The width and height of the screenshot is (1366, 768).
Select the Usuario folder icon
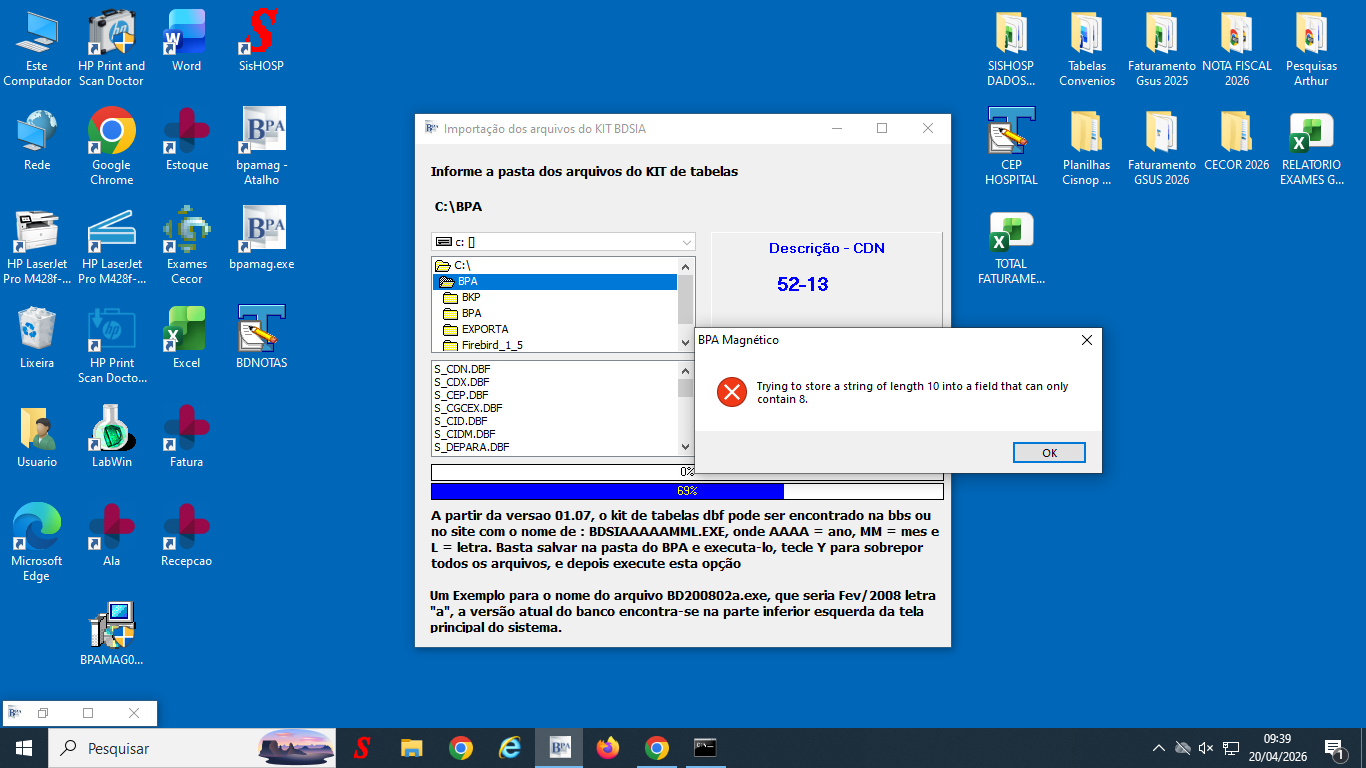pyautogui.click(x=37, y=437)
